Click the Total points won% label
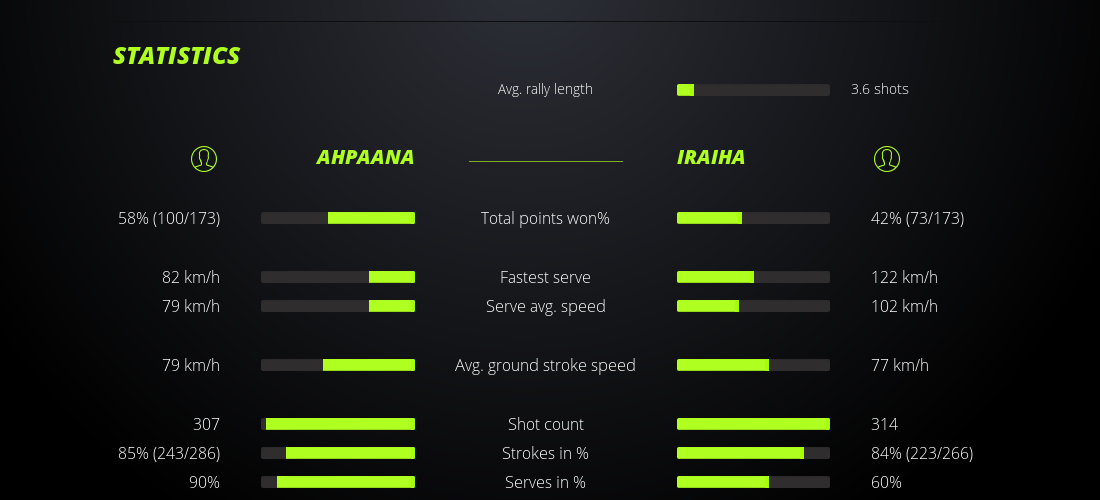The width and height of the screenshot is (1100, 500). tap(545, 218)
